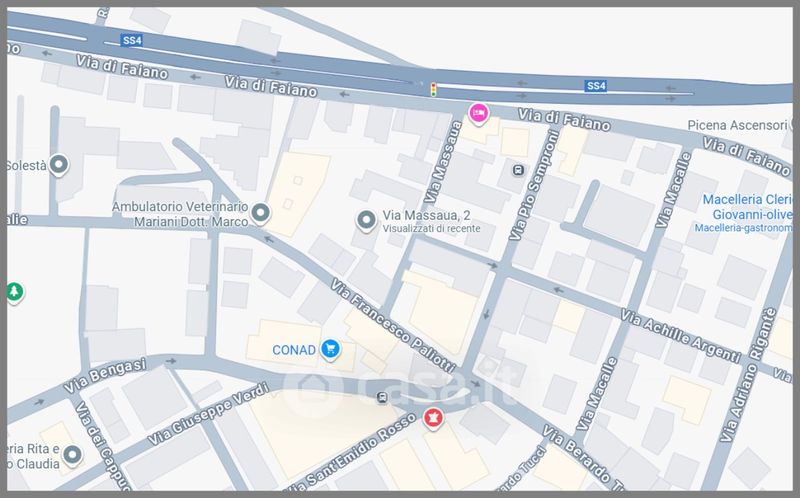The image size is (800, 498).
Task: Click the Solestà location pin
Action: pyautogui.click(x=59, y=165)
